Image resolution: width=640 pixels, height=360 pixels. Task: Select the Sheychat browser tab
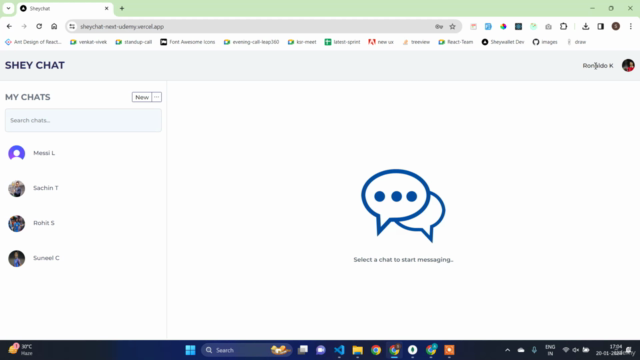tap(65, 8)
